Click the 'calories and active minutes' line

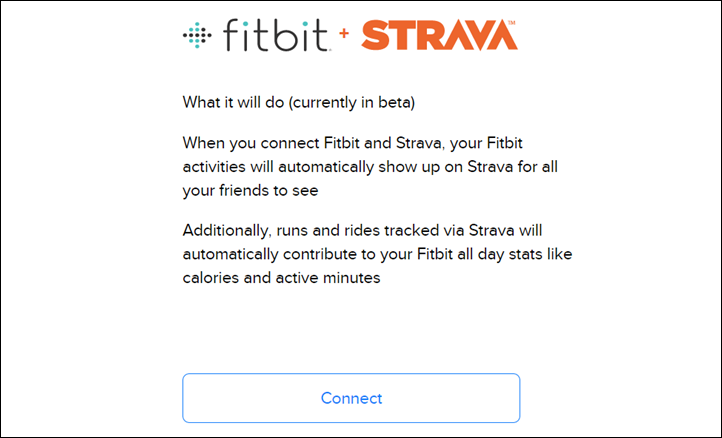281,278
